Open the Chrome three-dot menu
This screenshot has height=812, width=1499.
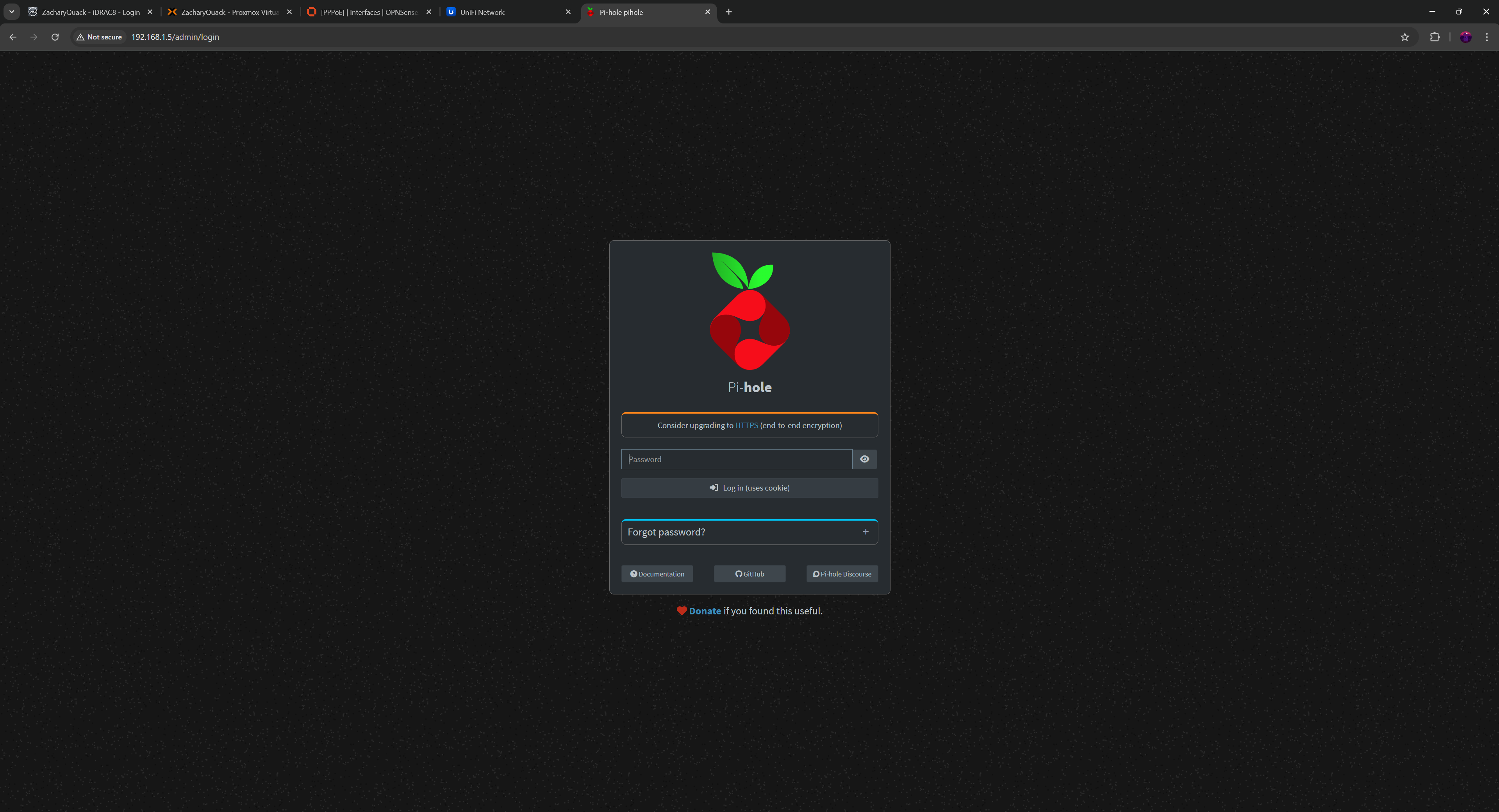pyautogui.click(x=1486, y=37)
